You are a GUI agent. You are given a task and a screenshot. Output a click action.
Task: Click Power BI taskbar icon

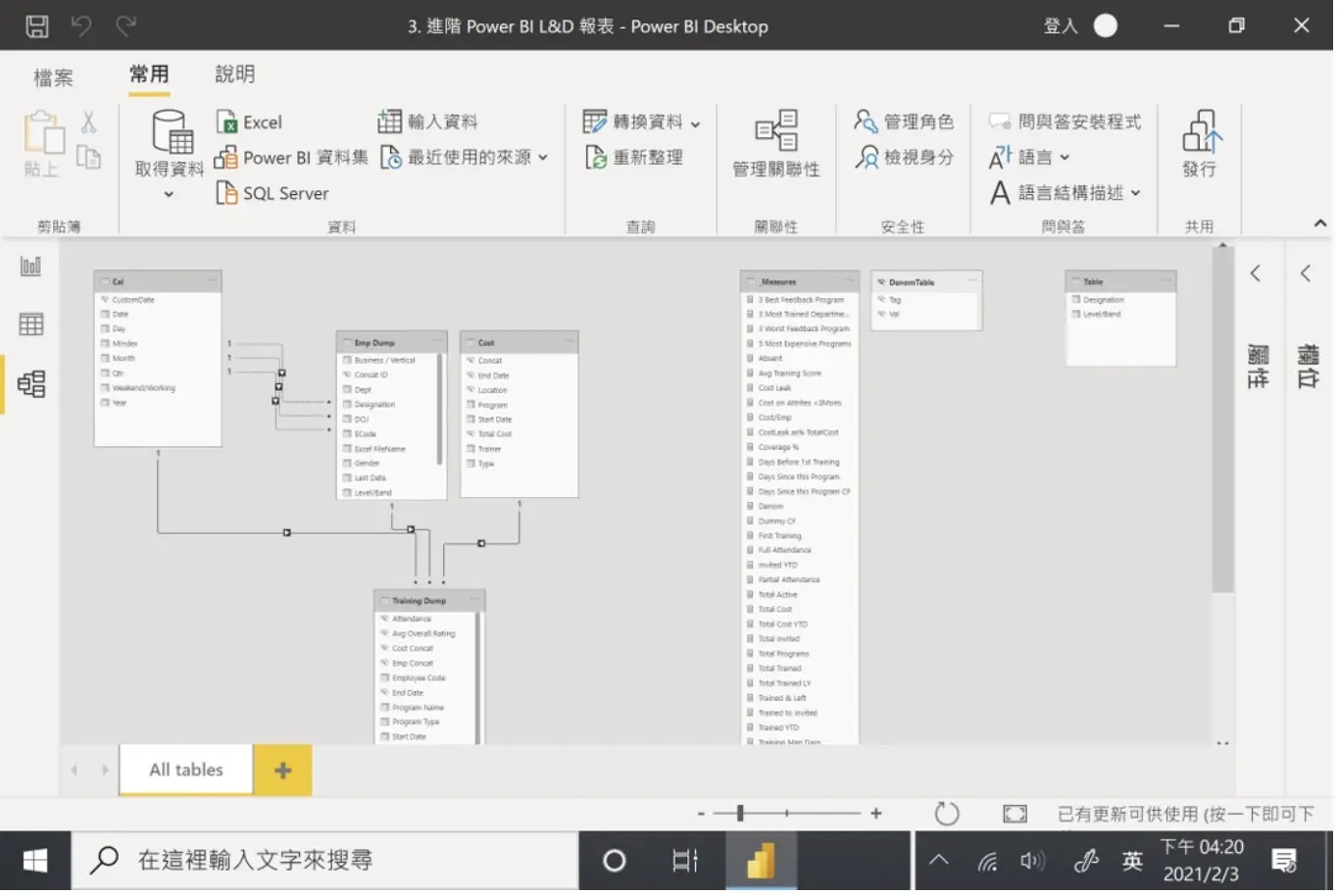(x=762, y=863)
